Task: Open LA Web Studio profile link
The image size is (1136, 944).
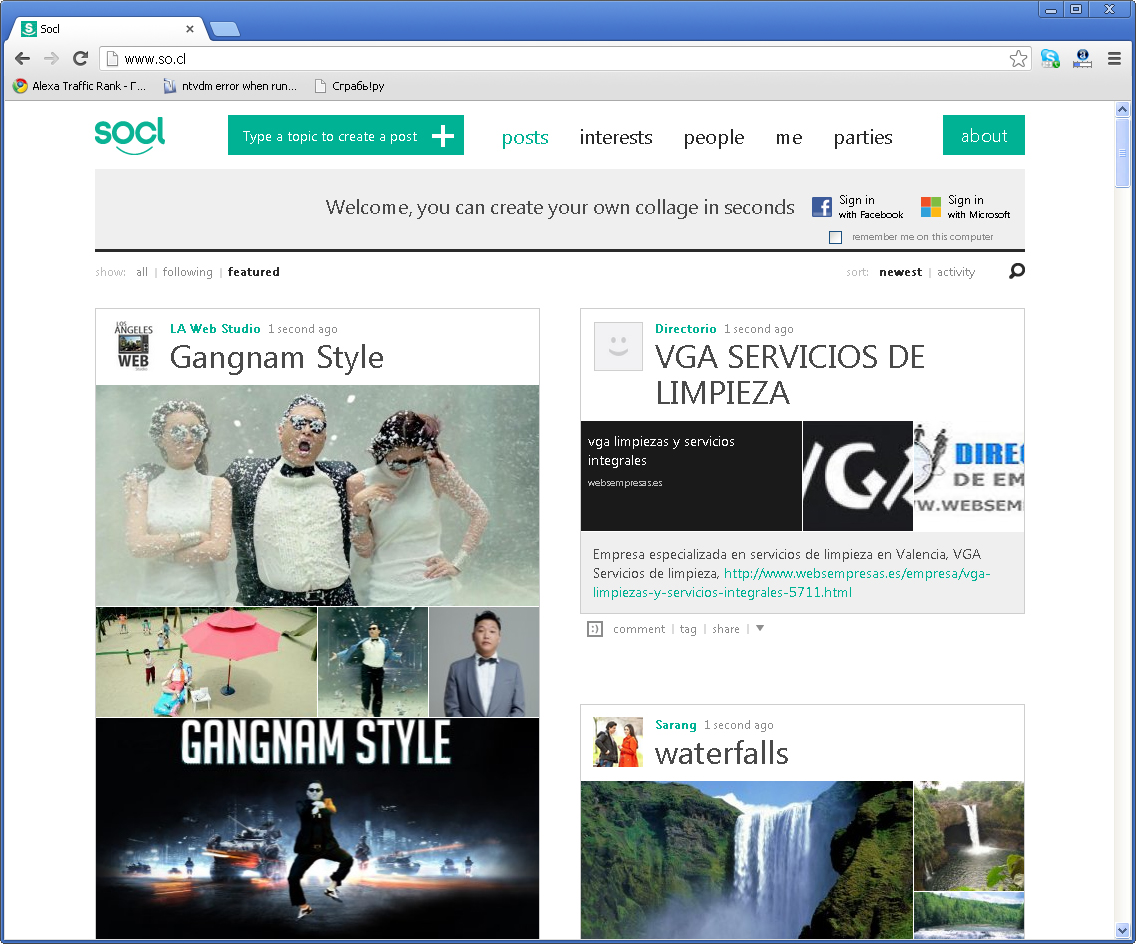Action: pos(215,328)
